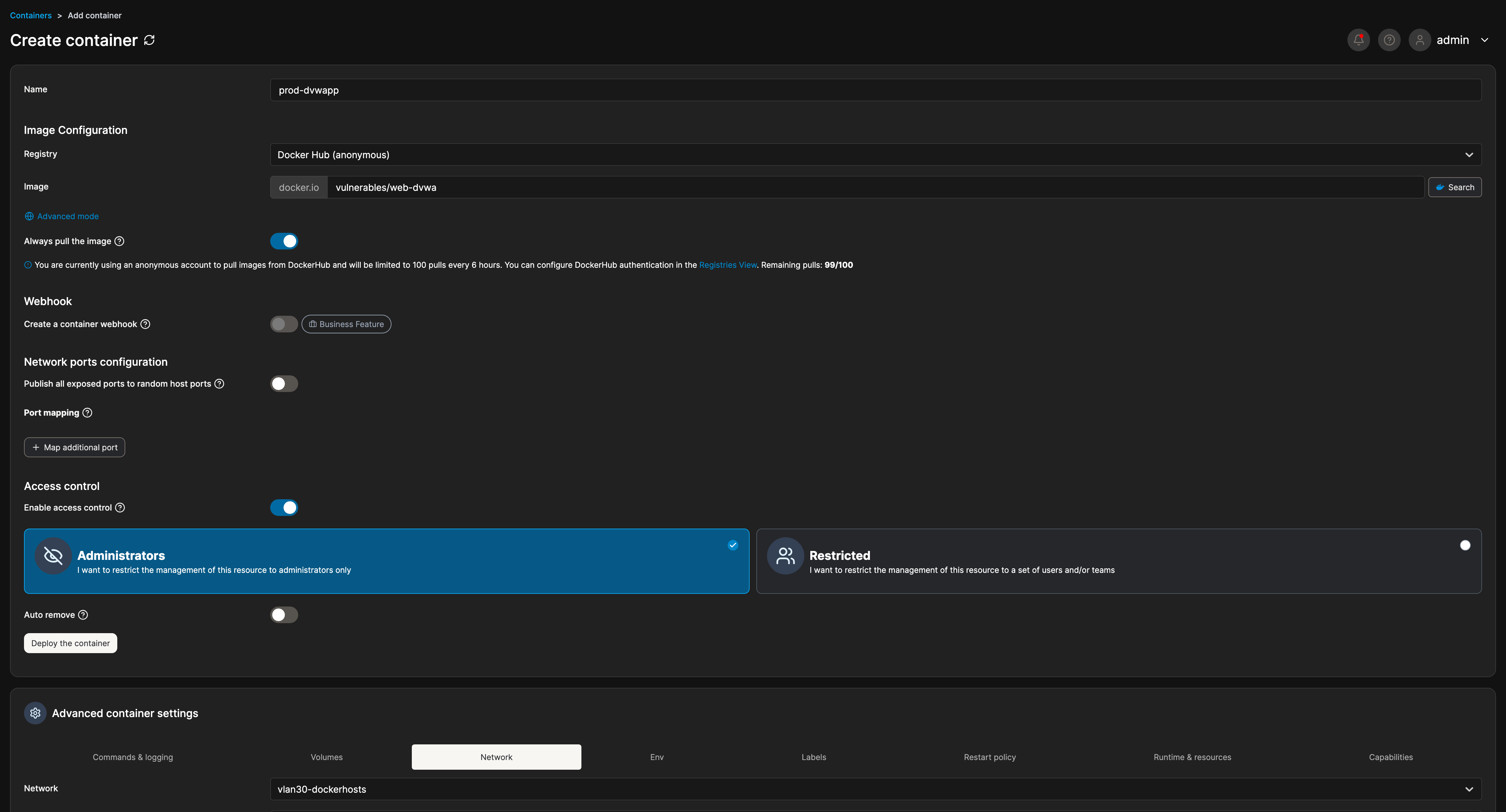
Task: Expand the admin user menu chevron
Action: tap(1484, 40)
